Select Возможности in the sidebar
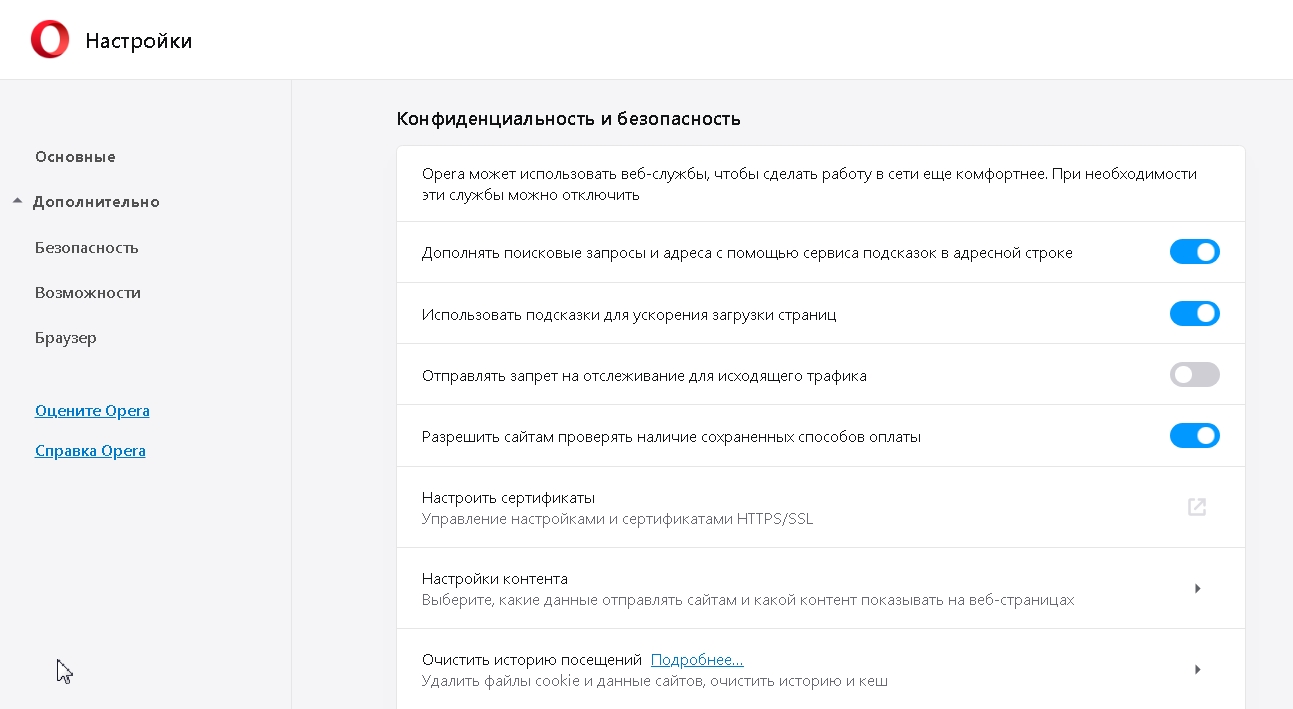This screenshot has height=709, width=1293. click(88, 293)
